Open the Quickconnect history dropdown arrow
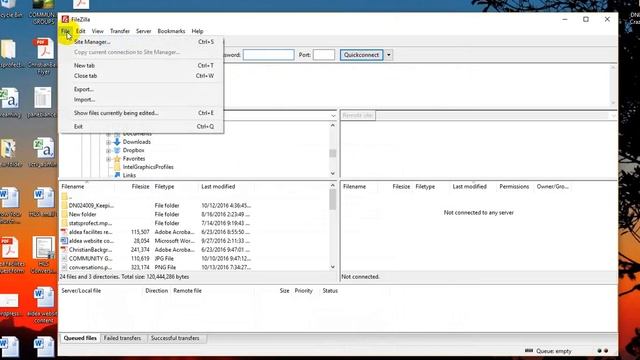The width and height of the screenshot is (640, 360). 389,55
